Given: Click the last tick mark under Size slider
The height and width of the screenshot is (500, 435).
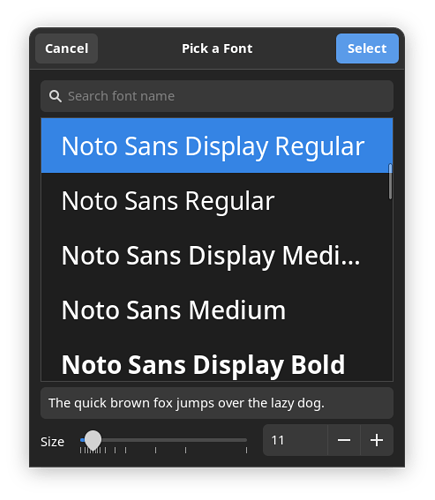Looking at the screenshot, I should pos(246,450).
